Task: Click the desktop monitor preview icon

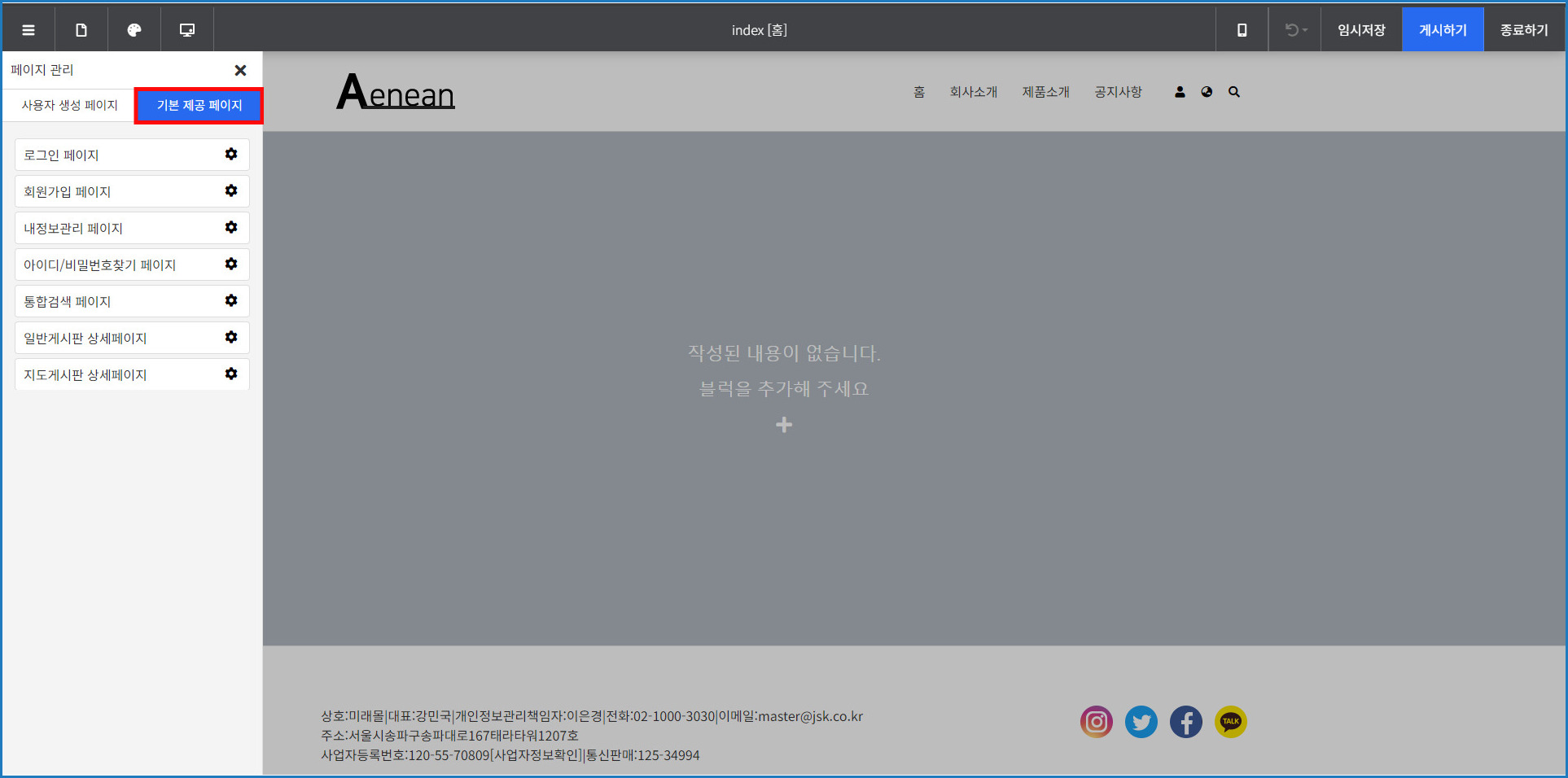Action: pos(187,30)
